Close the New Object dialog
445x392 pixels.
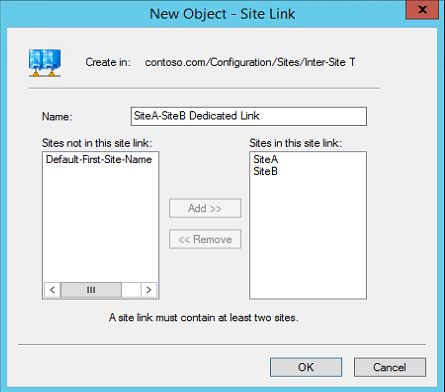(x=422, y=10)
